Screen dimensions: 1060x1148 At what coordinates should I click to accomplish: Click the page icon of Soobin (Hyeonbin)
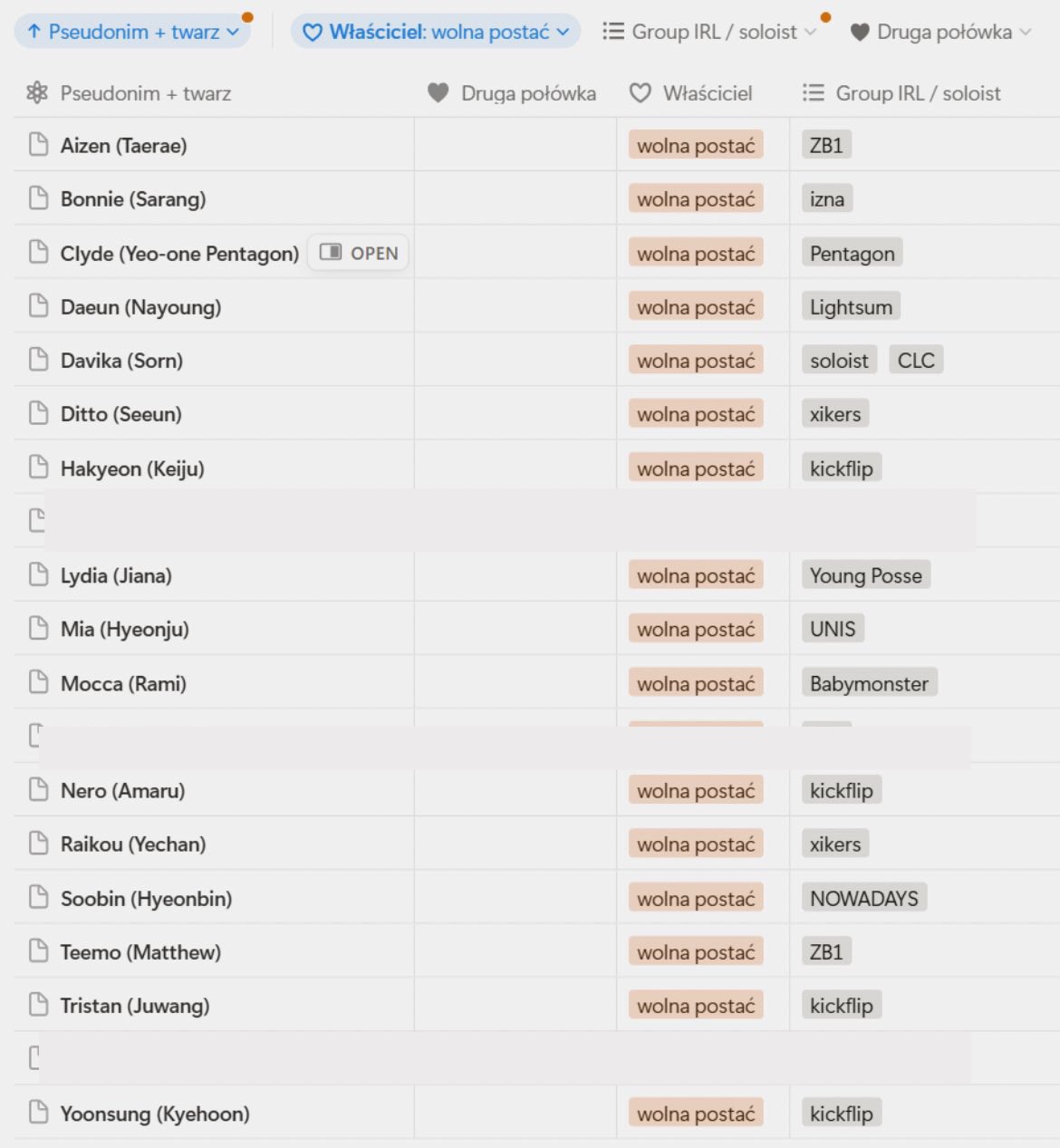tap(38, 897)
